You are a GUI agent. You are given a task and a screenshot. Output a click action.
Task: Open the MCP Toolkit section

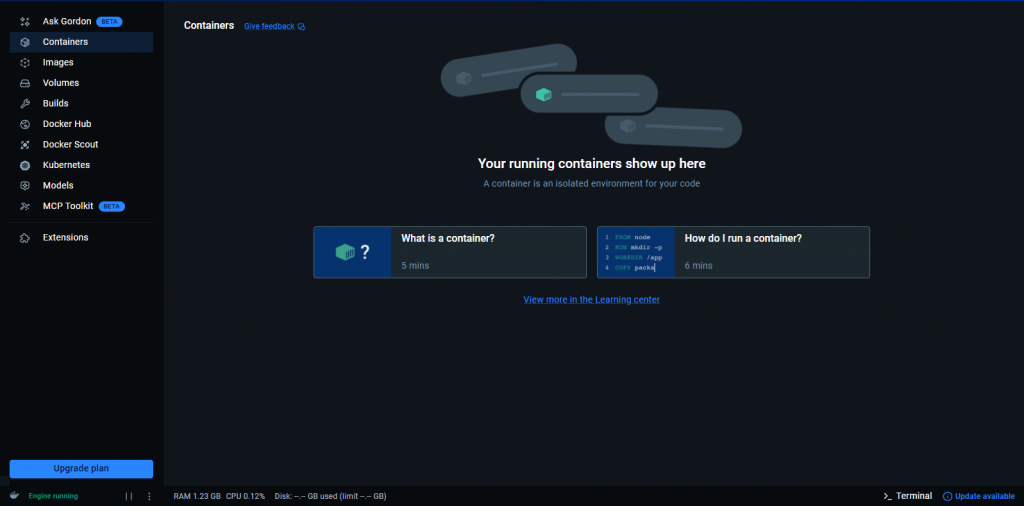click(x=81, y=206)
